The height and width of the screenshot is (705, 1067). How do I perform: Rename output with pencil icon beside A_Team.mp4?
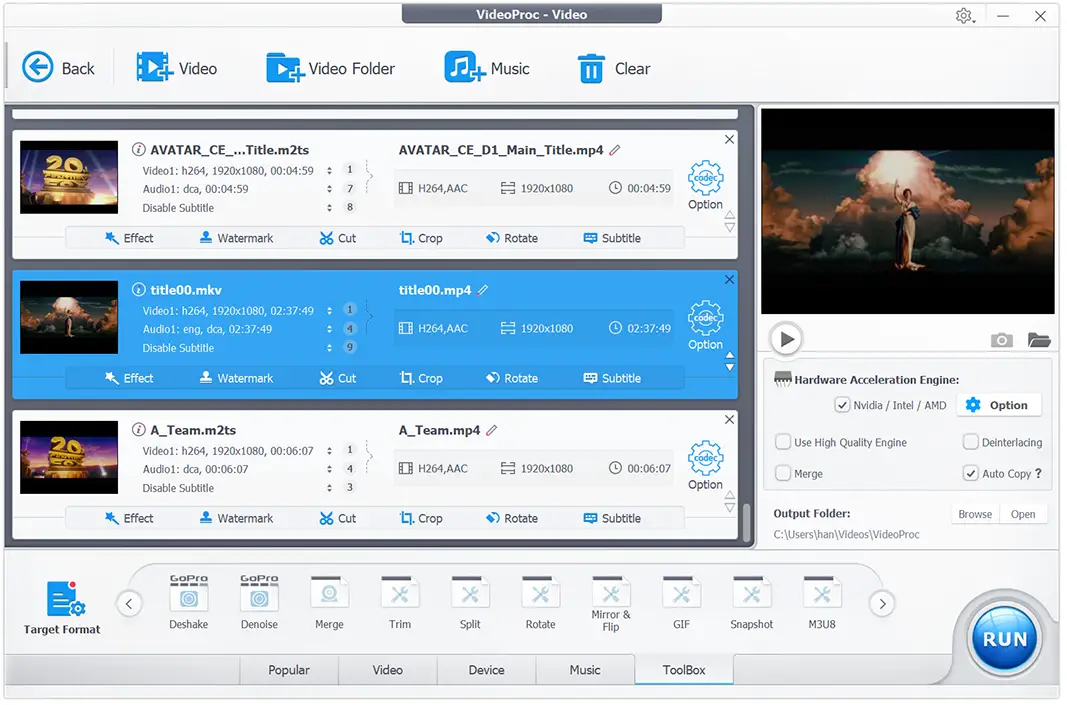[x=492, y=430]
